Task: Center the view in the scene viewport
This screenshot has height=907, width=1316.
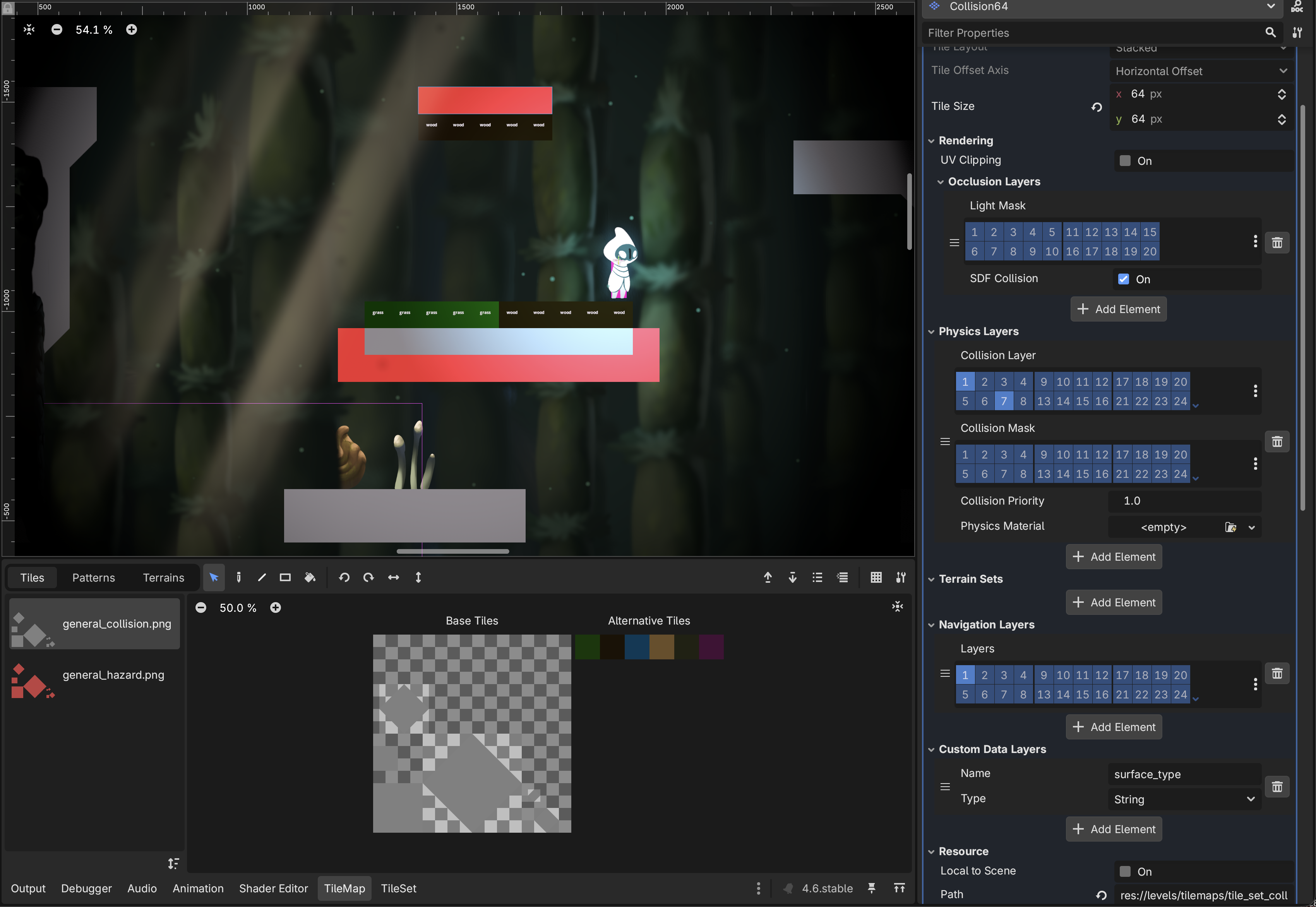Action: coord(29,29)
